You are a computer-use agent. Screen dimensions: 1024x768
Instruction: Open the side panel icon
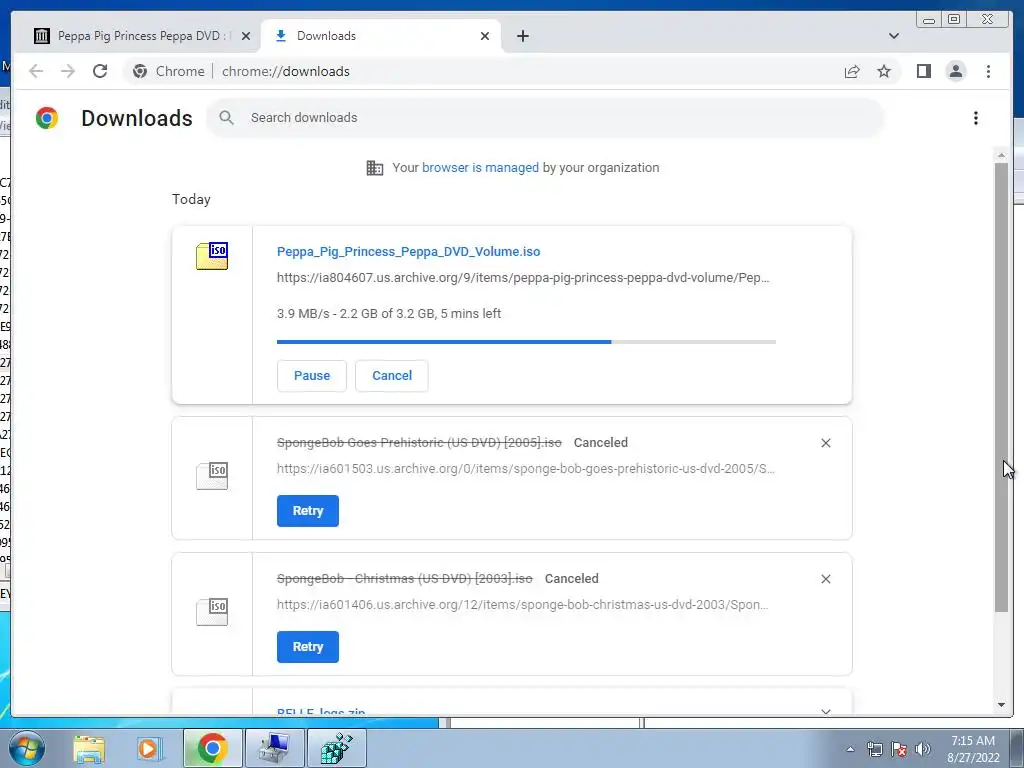[x=923, y=71]
